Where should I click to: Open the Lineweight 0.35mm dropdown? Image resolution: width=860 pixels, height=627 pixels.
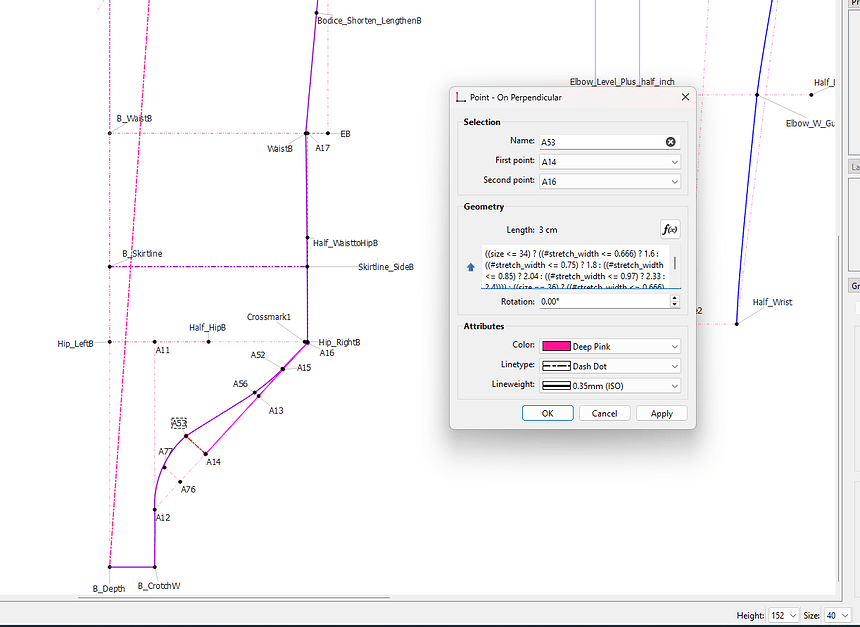[610, 385]
